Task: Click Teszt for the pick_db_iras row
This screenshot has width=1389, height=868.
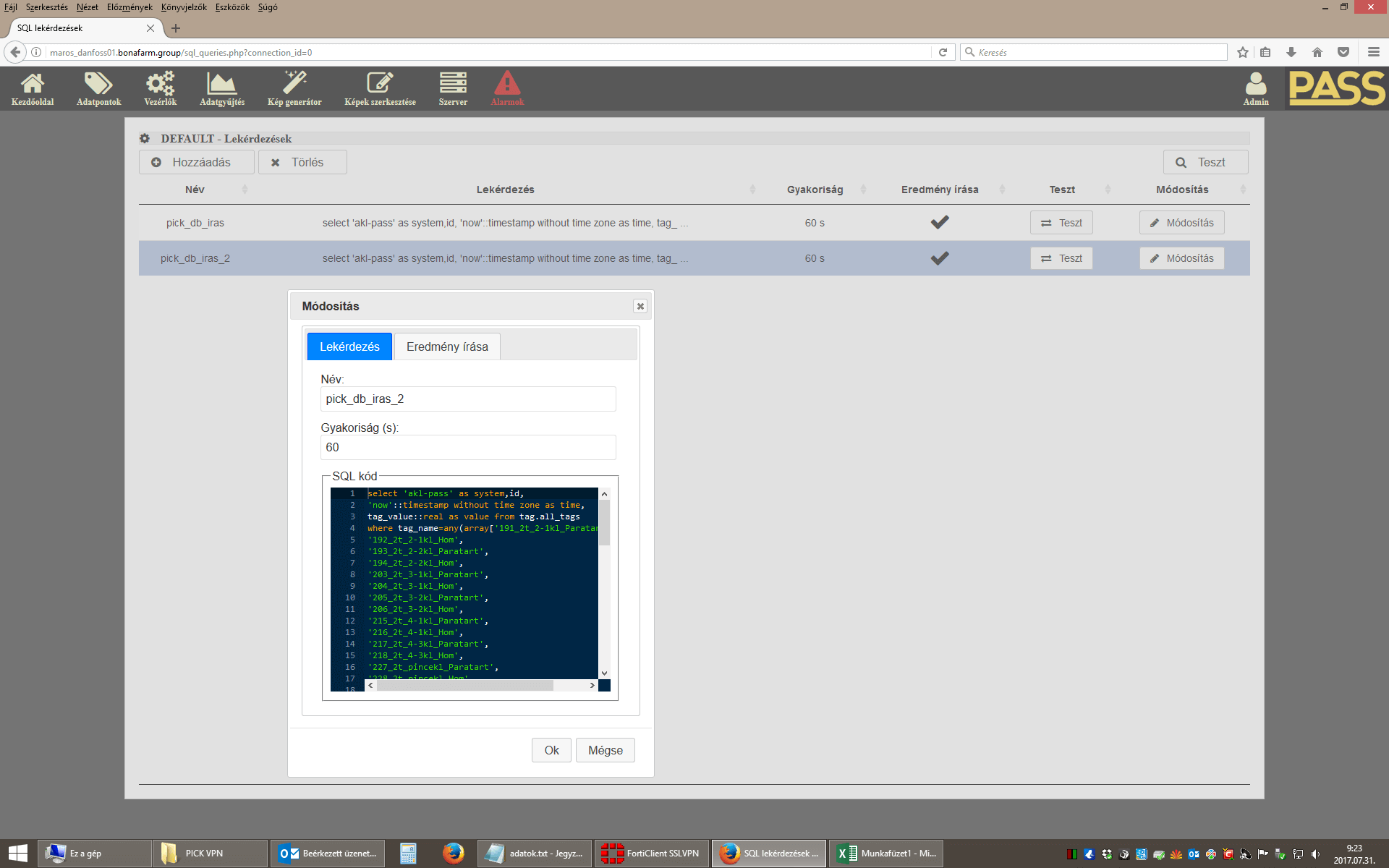Action: (1061, 223)
